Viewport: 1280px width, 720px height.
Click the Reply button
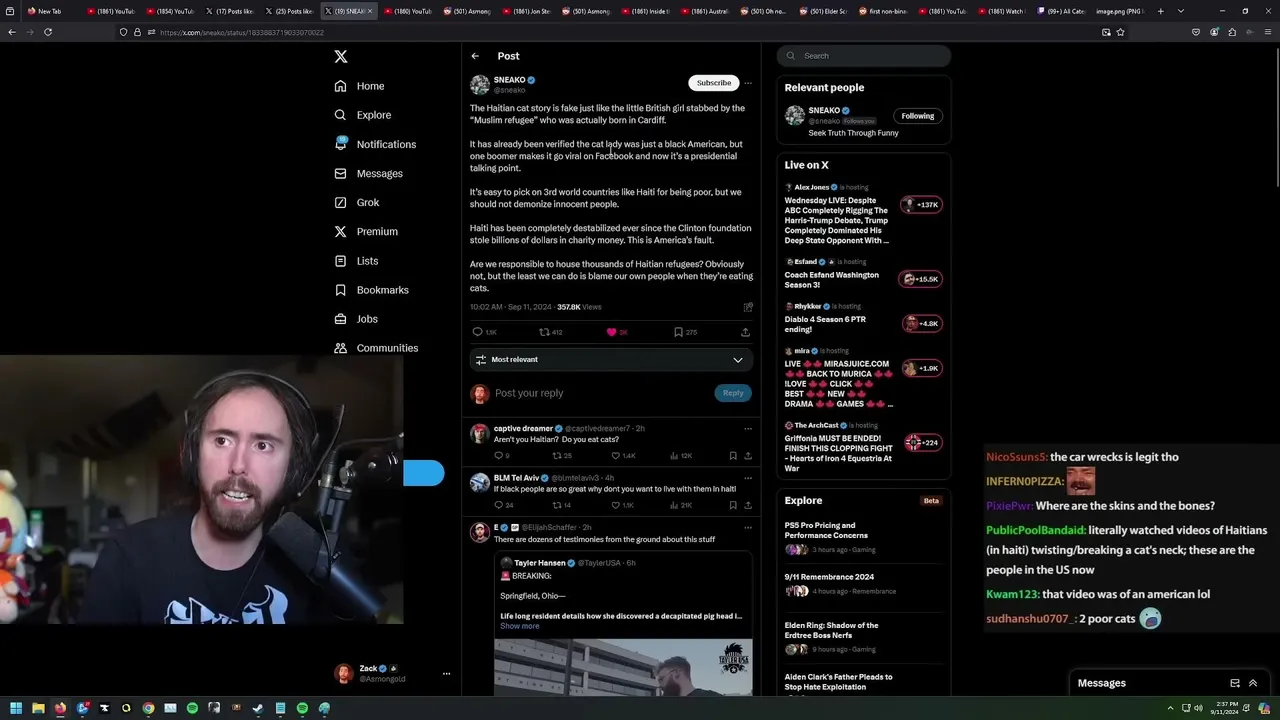733,393
